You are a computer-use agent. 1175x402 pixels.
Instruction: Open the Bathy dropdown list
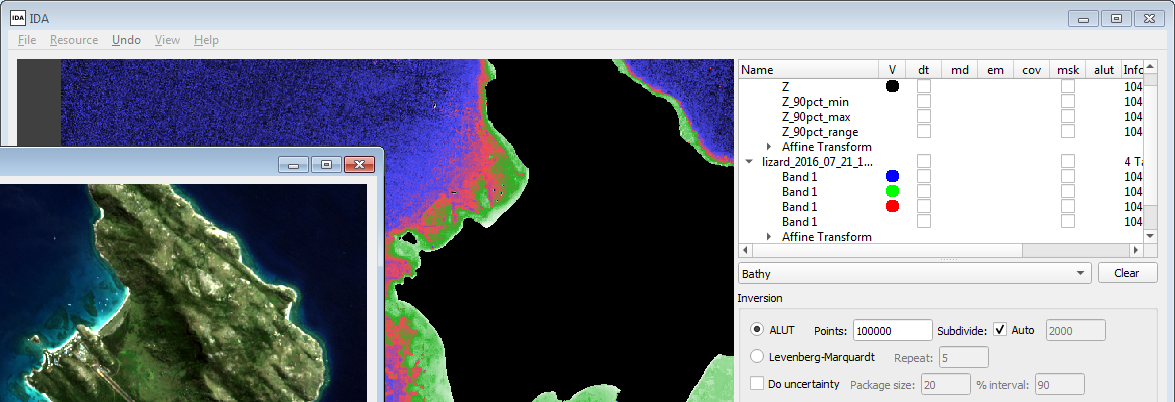click(913, 273)
